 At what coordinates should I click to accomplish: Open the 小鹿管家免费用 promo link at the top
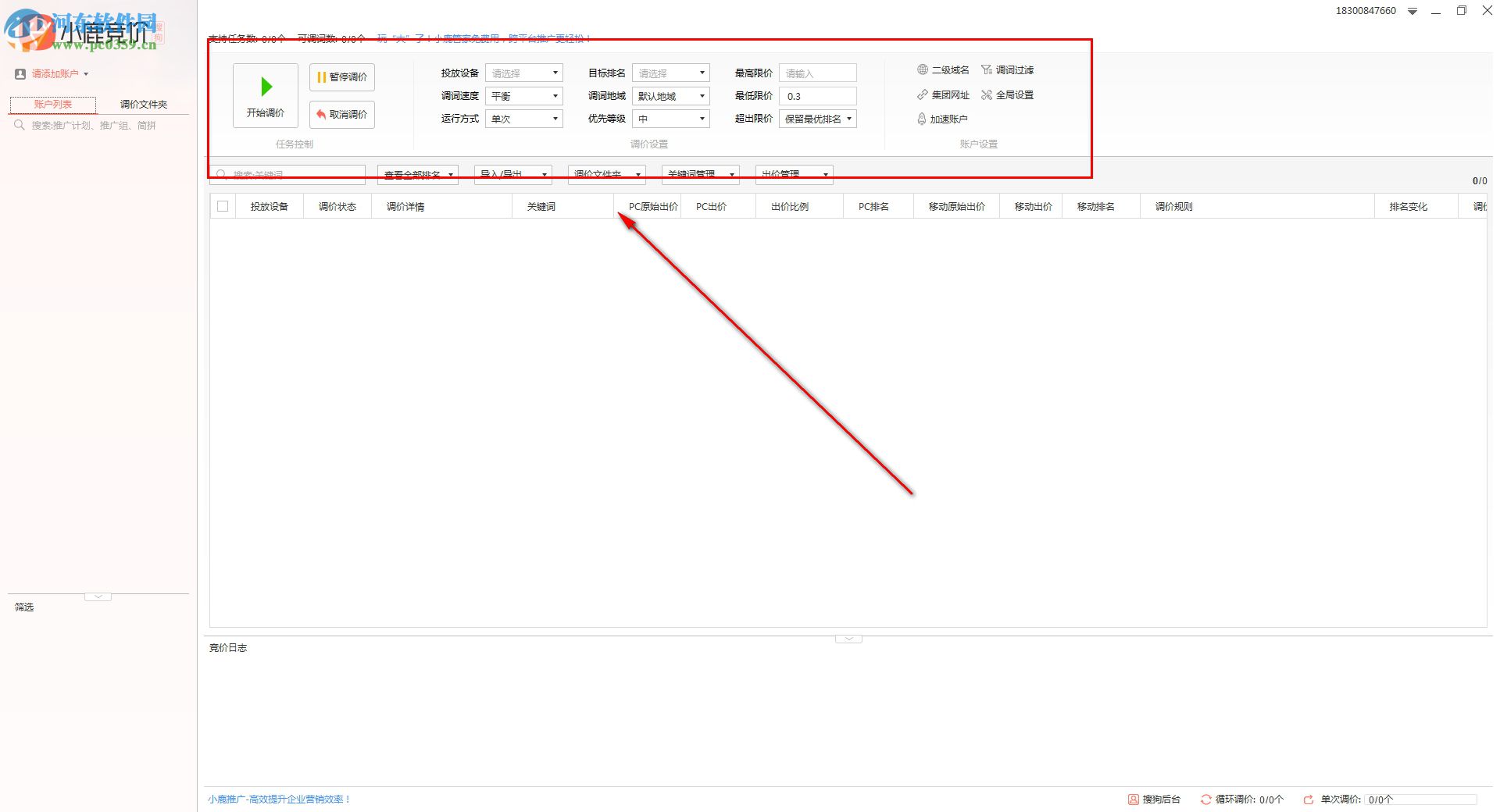point(484,38)
